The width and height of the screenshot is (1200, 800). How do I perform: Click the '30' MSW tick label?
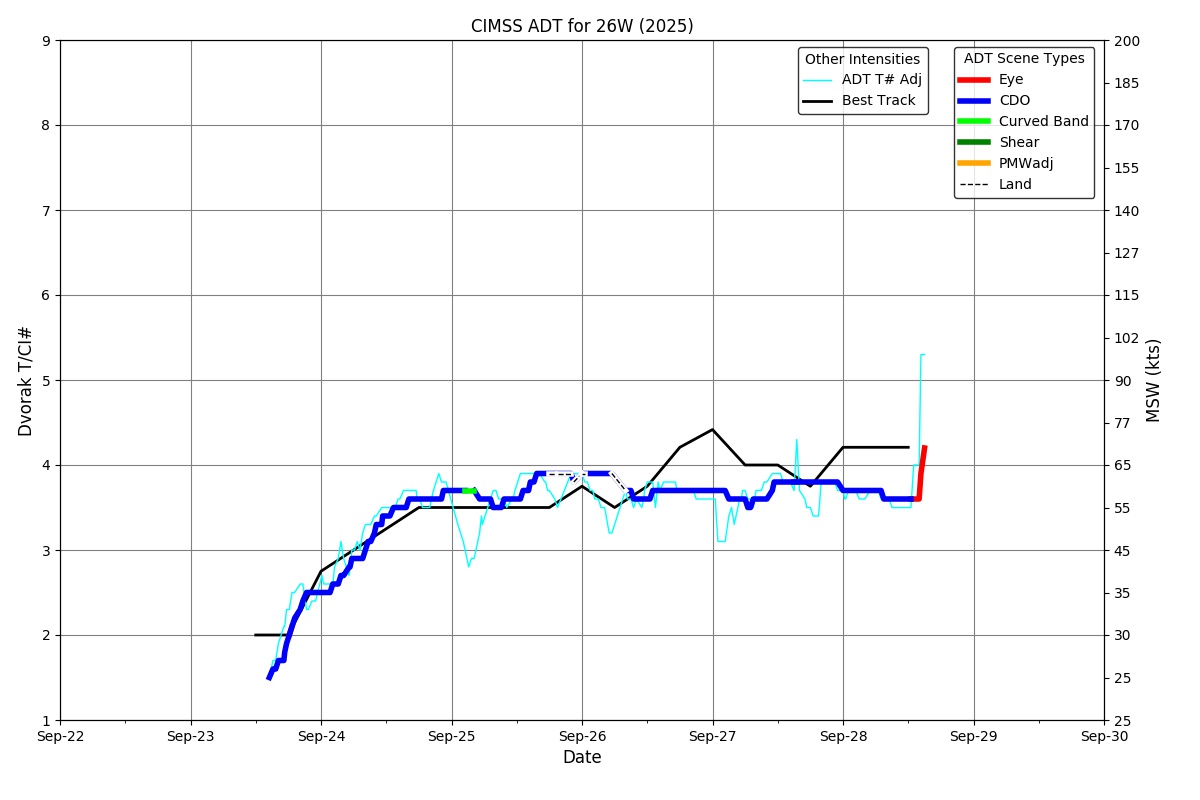coord(1122,636)
